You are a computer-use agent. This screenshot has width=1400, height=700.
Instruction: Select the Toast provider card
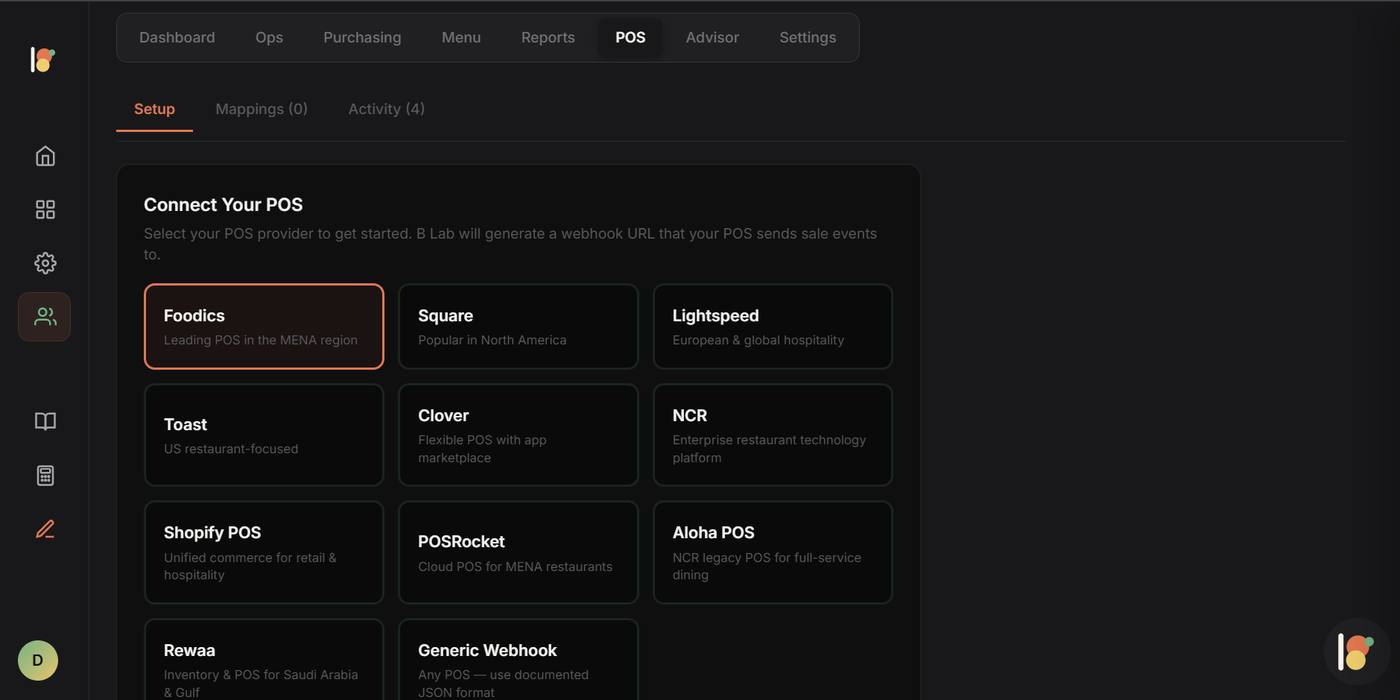tap(264, 435)
